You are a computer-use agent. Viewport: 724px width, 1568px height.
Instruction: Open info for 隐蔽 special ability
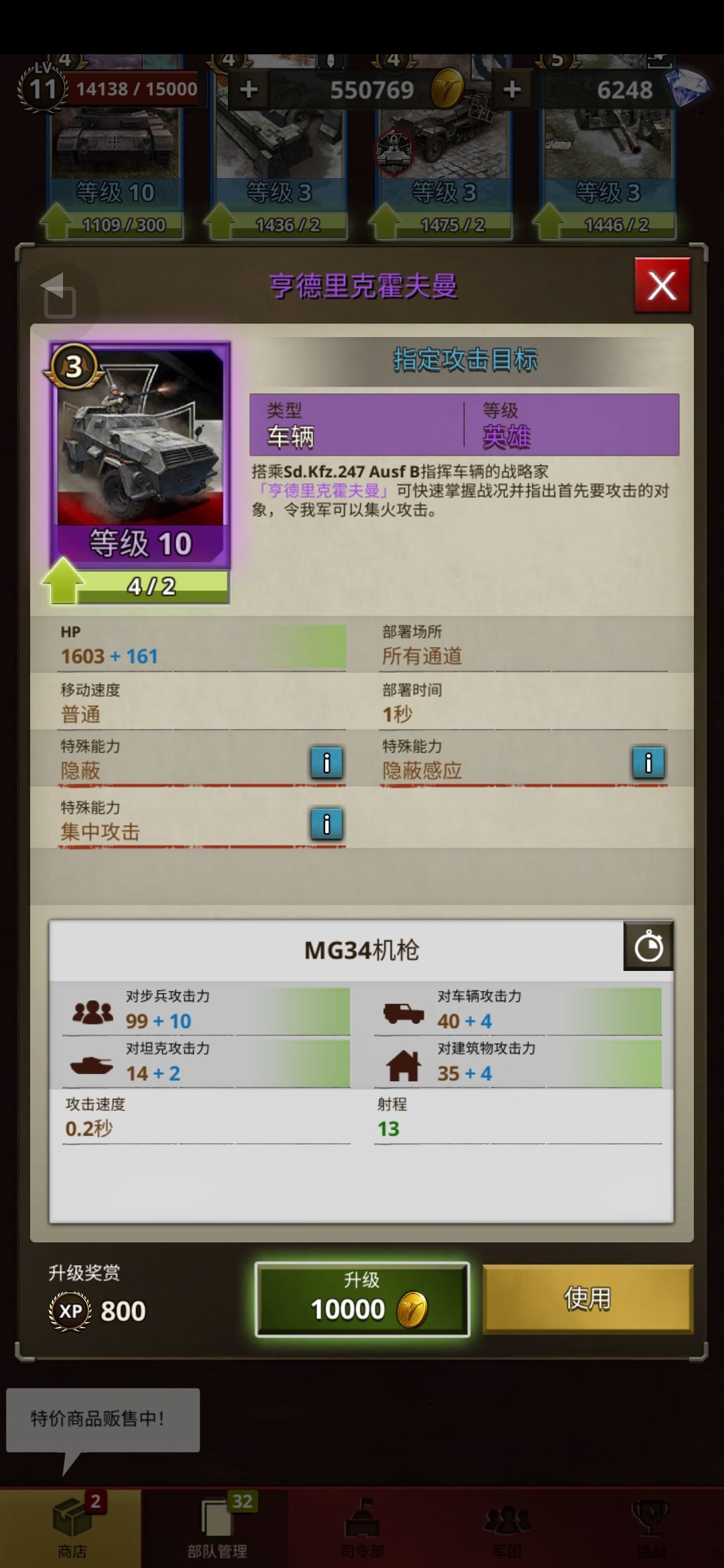326,763
